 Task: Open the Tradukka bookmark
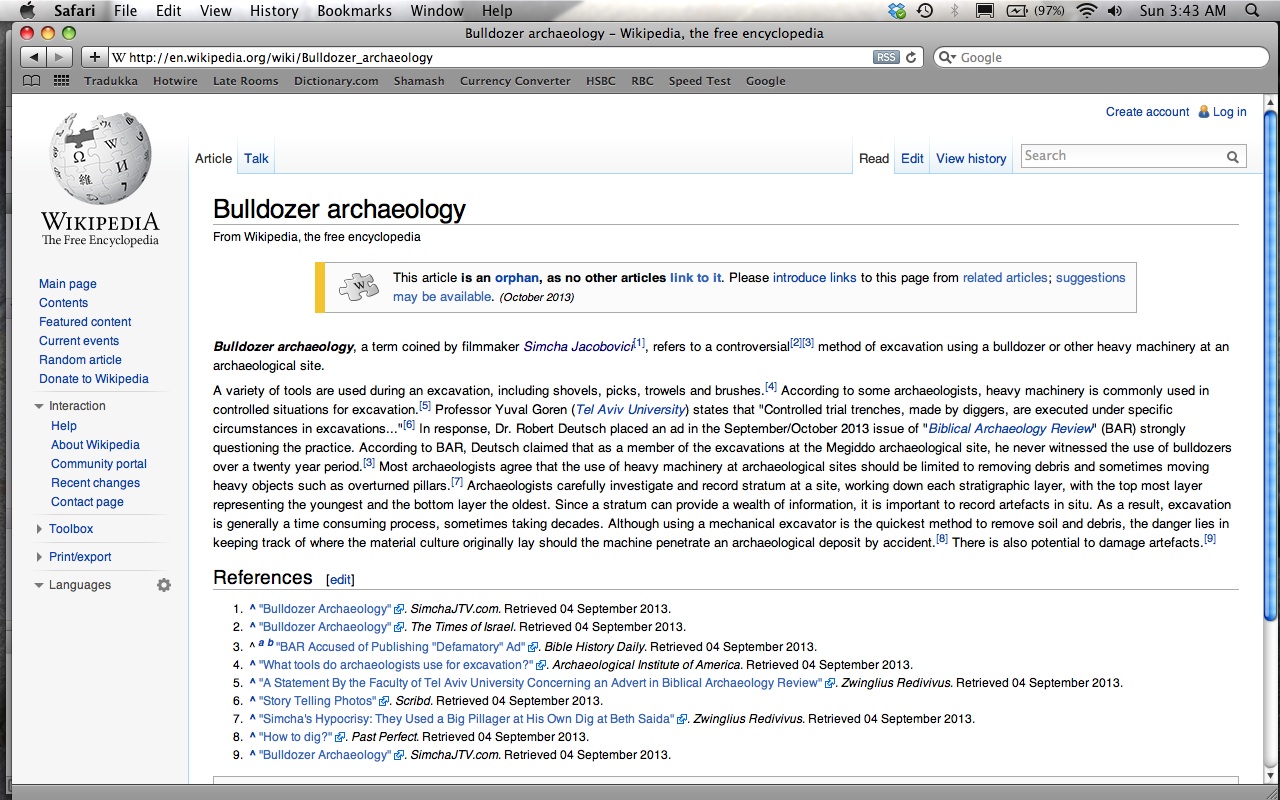point(111,81)
